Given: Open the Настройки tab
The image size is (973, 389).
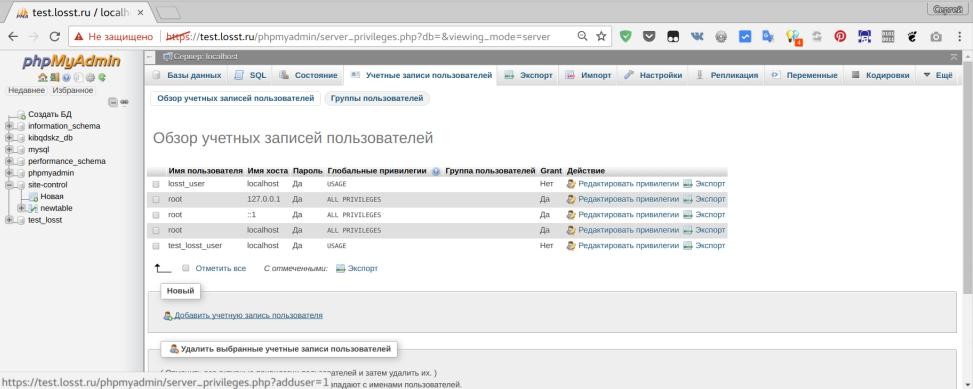Looking at the screenshot, I should click(653, 75).
